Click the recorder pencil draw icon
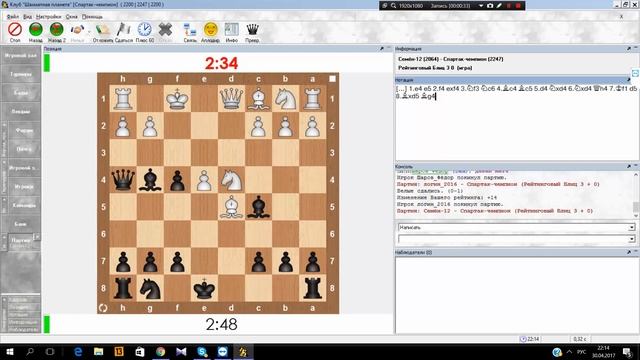 tap(499, 6)
